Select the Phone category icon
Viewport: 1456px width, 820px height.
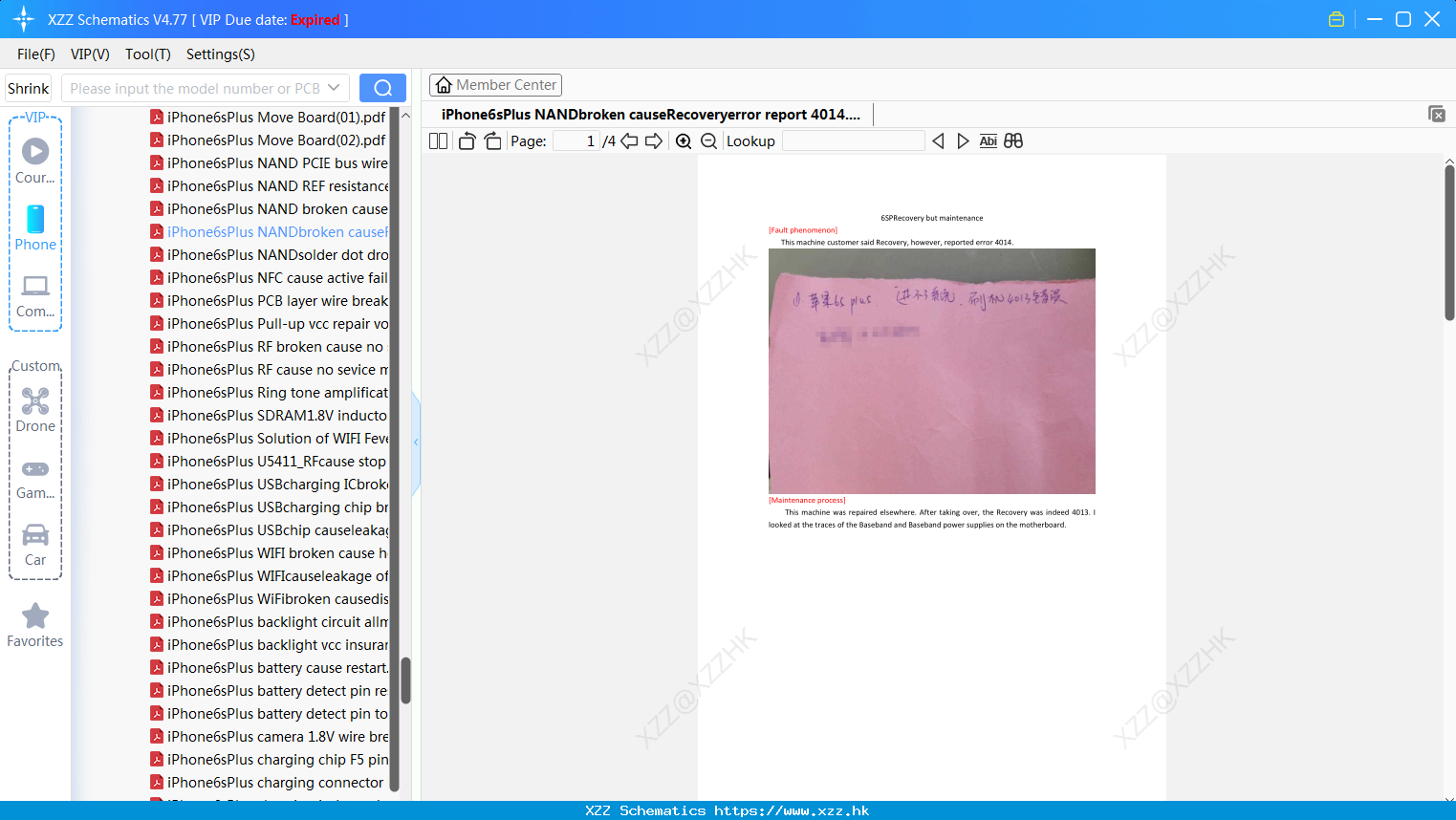click(x=35, y=228)
